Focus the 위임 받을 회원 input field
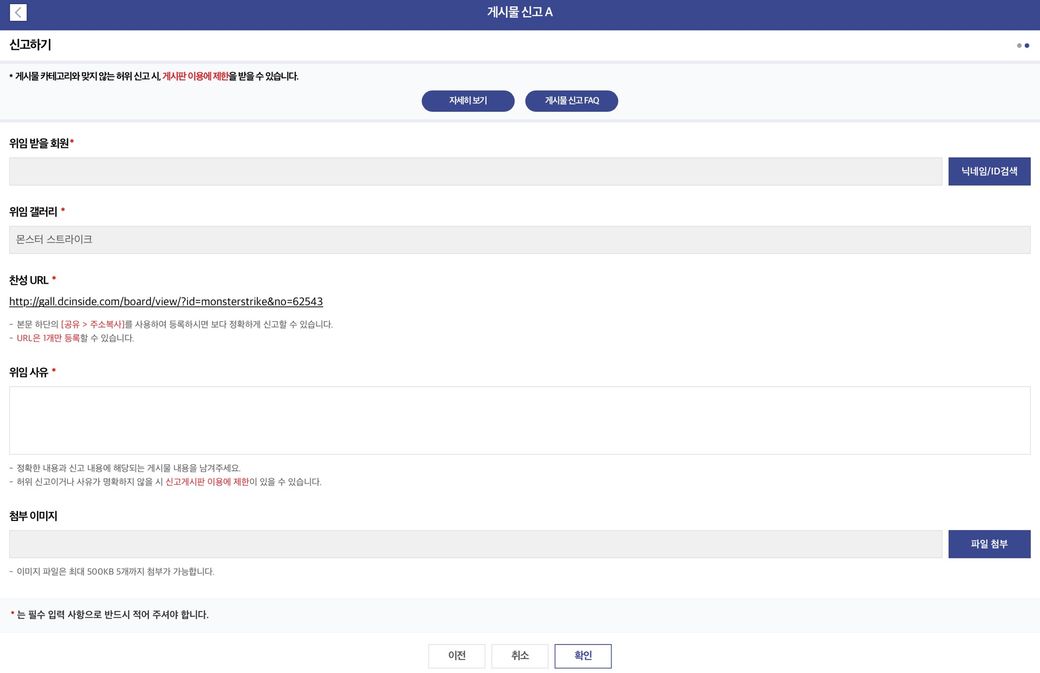 (476, 171)
